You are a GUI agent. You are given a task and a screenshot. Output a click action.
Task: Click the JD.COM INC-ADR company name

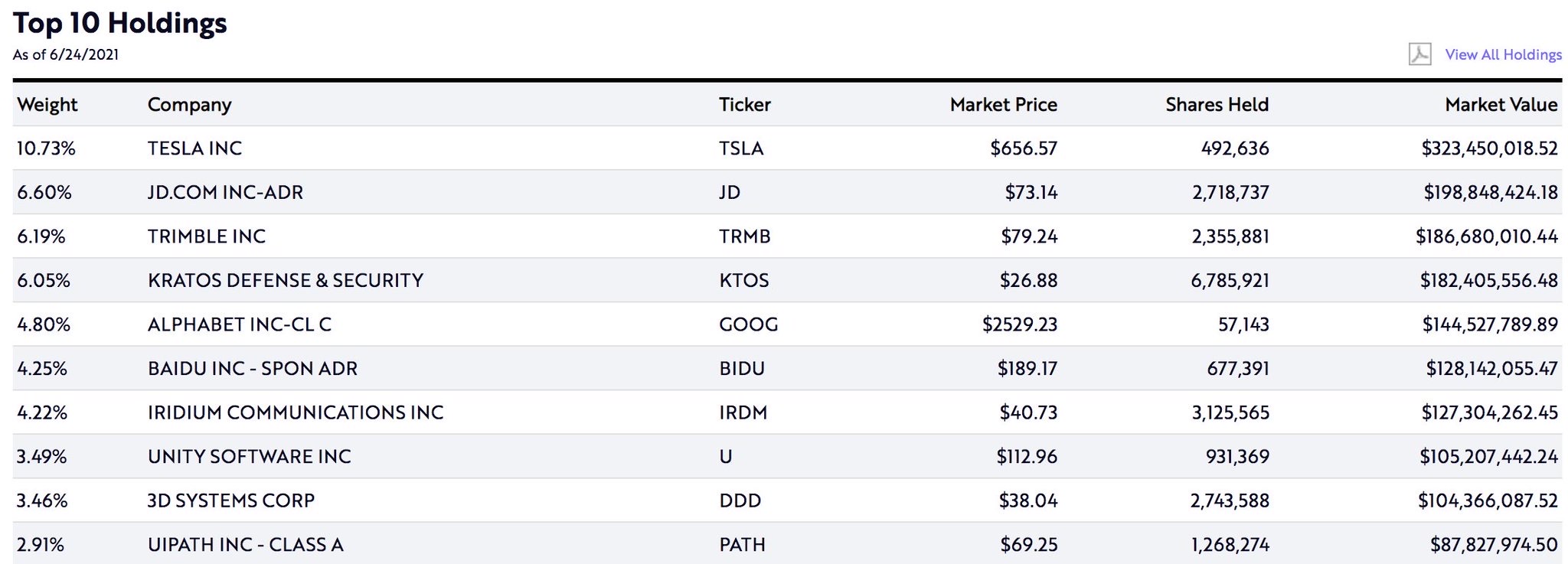[225, 192]
